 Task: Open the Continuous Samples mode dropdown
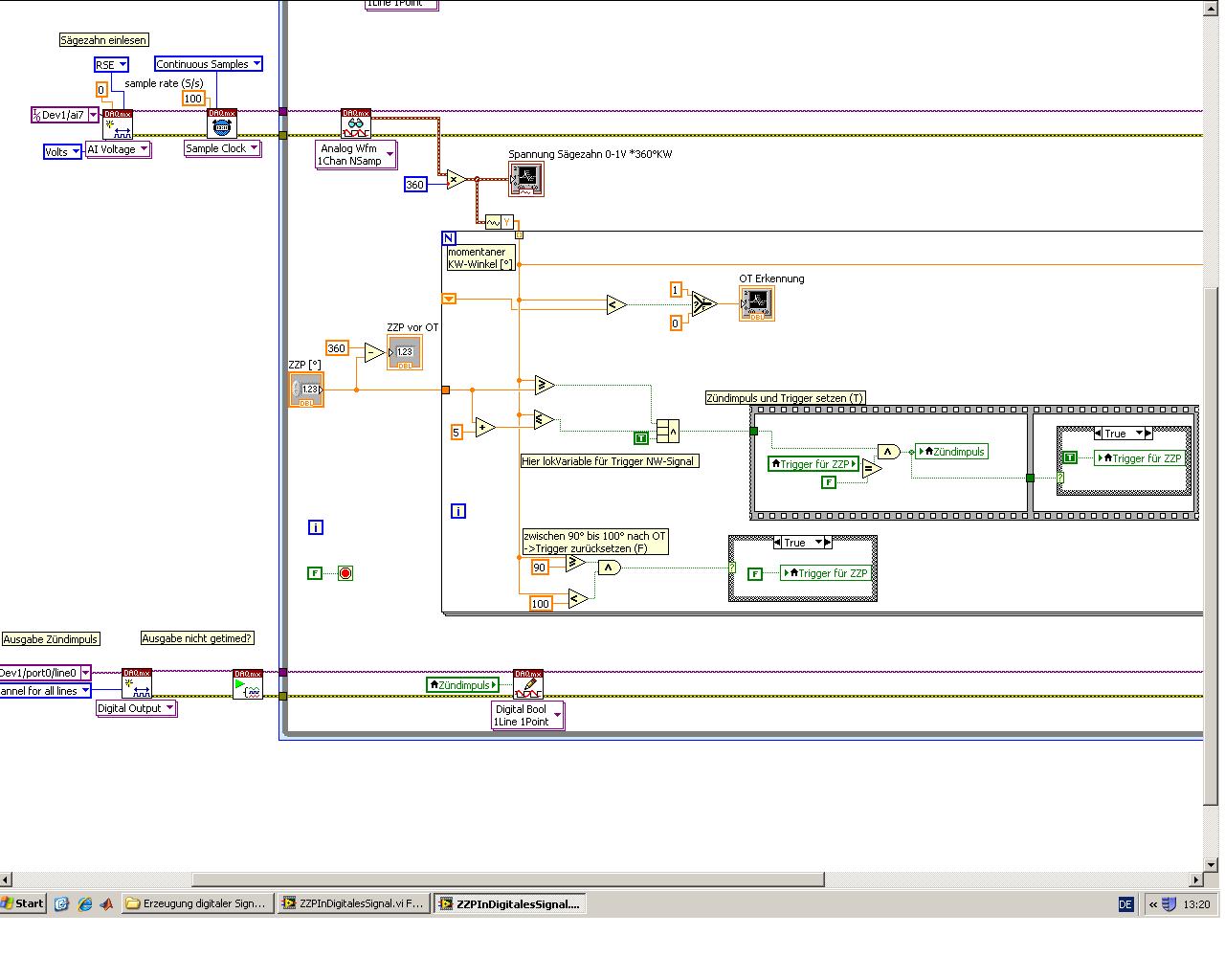pos(209,64)
